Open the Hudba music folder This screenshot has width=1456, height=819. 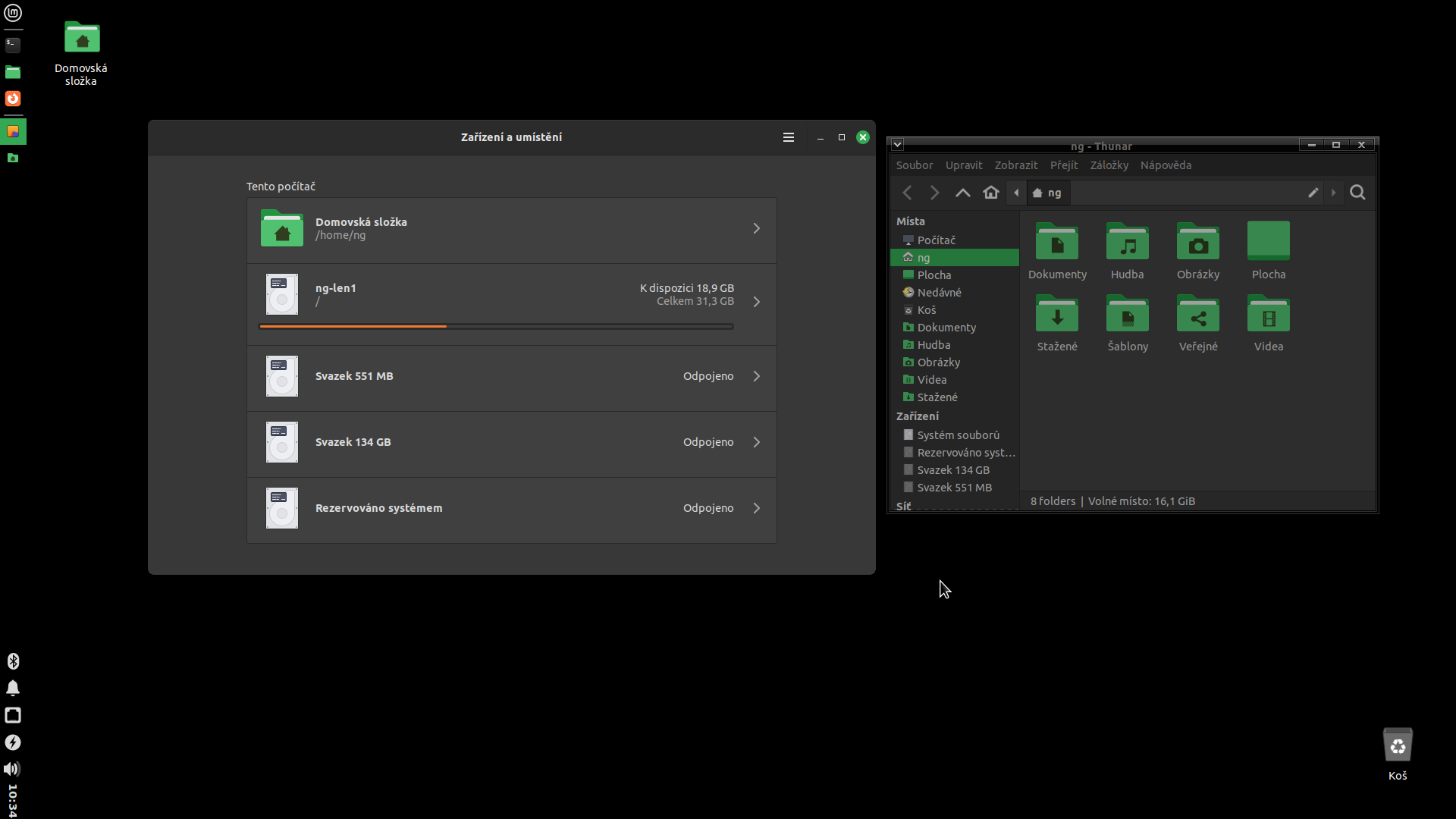(x=1127, y=243)
